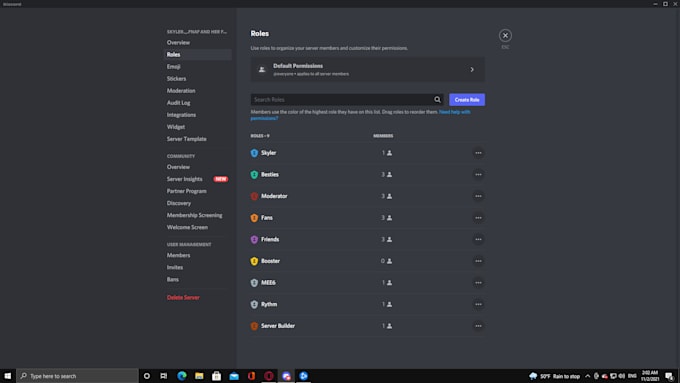View members icon of Moderator role
The width and height of the screenshot is (680, 383).
(389, 196)
